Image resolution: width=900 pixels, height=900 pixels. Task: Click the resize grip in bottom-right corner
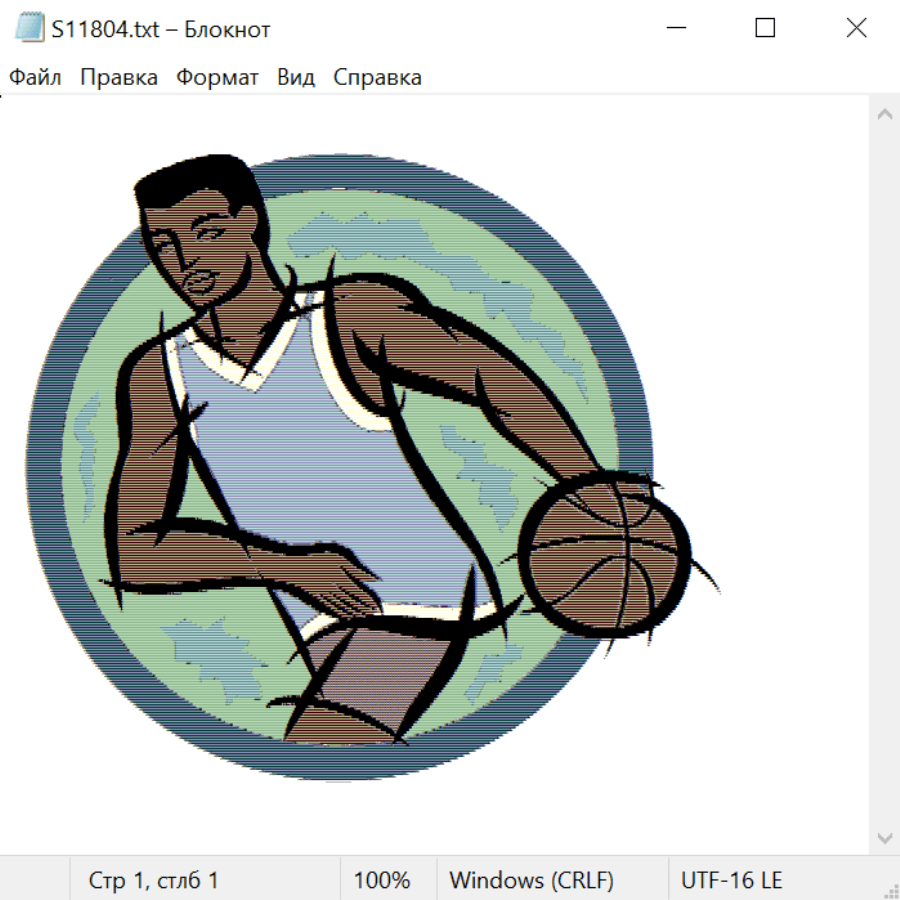click(x=890, y=890)
